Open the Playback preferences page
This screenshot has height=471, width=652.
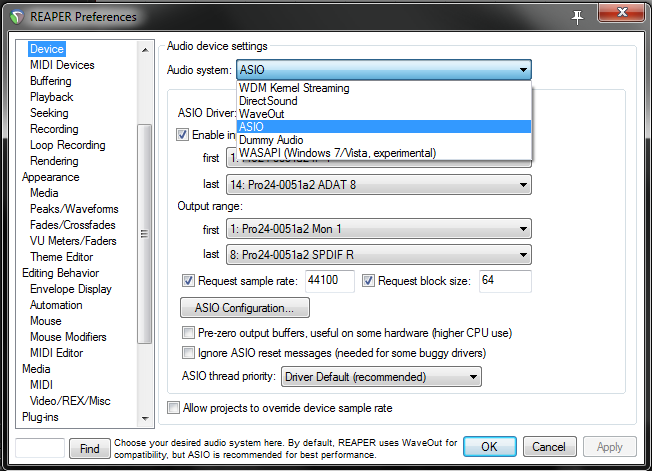point(52,97)
